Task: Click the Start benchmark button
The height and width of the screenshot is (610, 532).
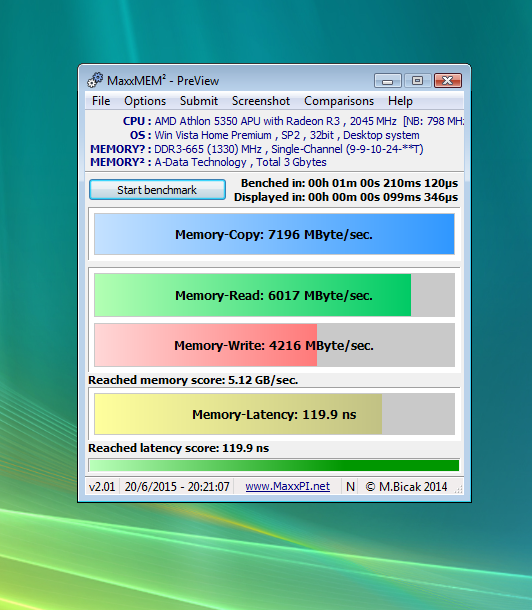Action: [x=157, y=190]
